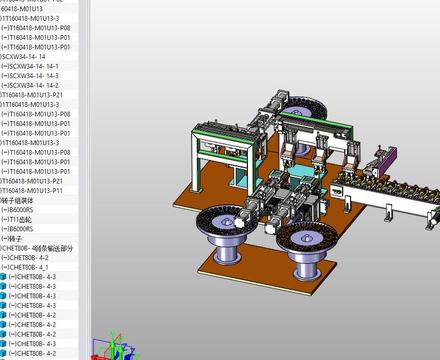Select the SCXW34-14- 14 assembly in the tree
The height and width of the screenshot is (360, 440).
pyautogui.click(x=23, y=57)
